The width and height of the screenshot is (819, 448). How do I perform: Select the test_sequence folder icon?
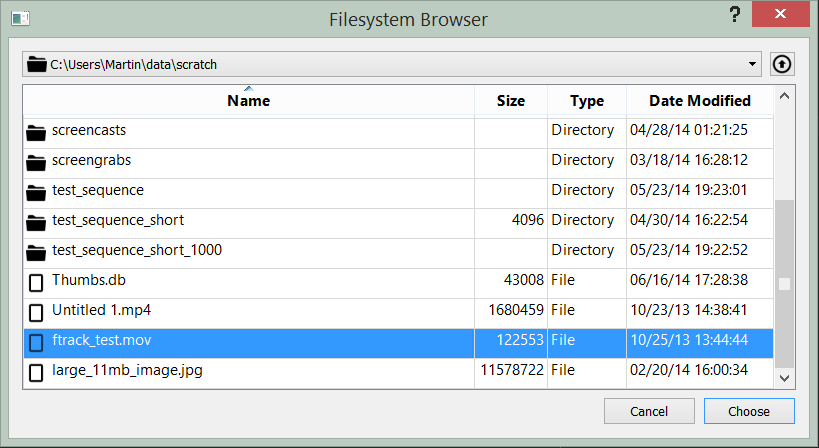(36, 193)
